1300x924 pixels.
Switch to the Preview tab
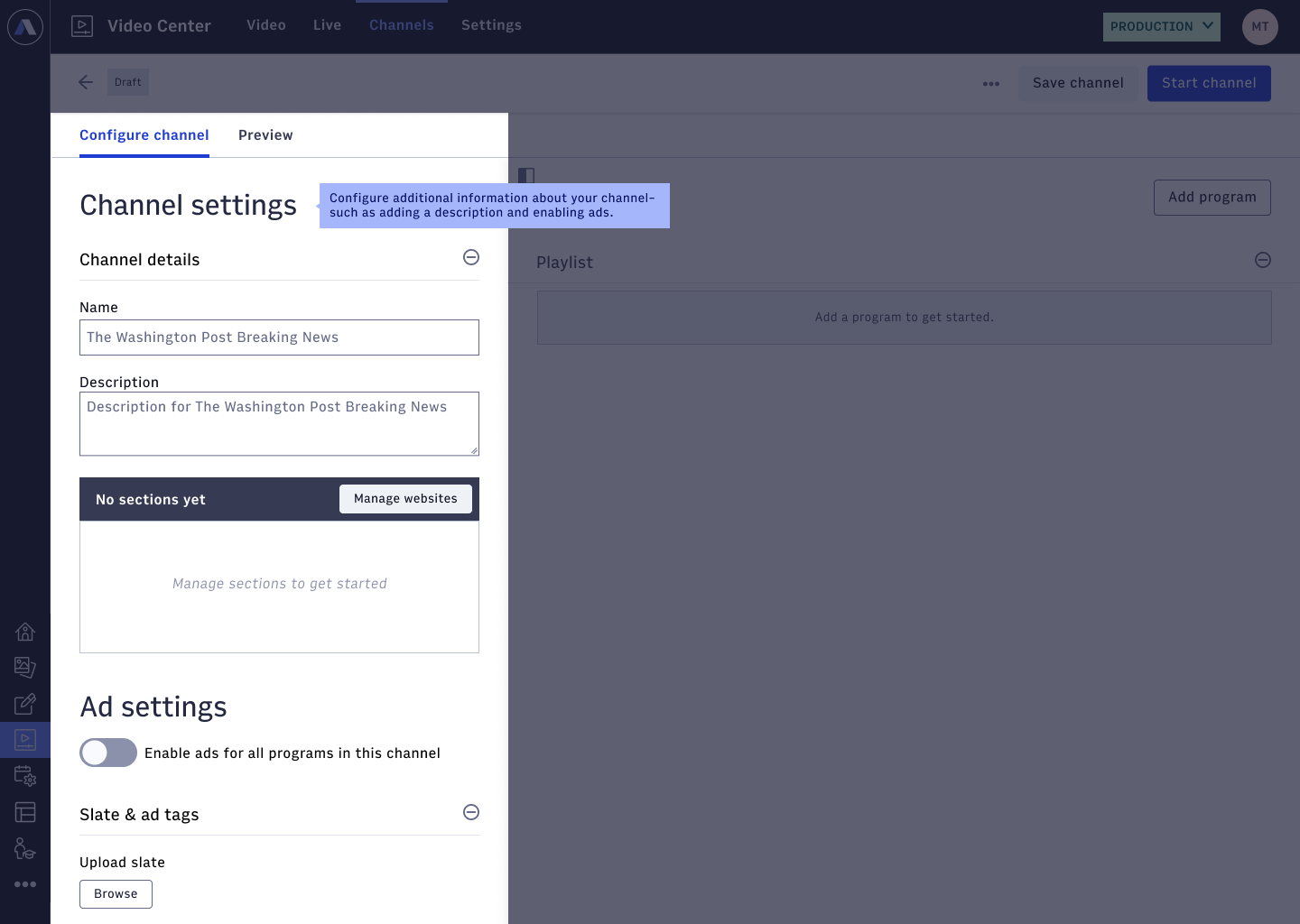click(265, 135)
